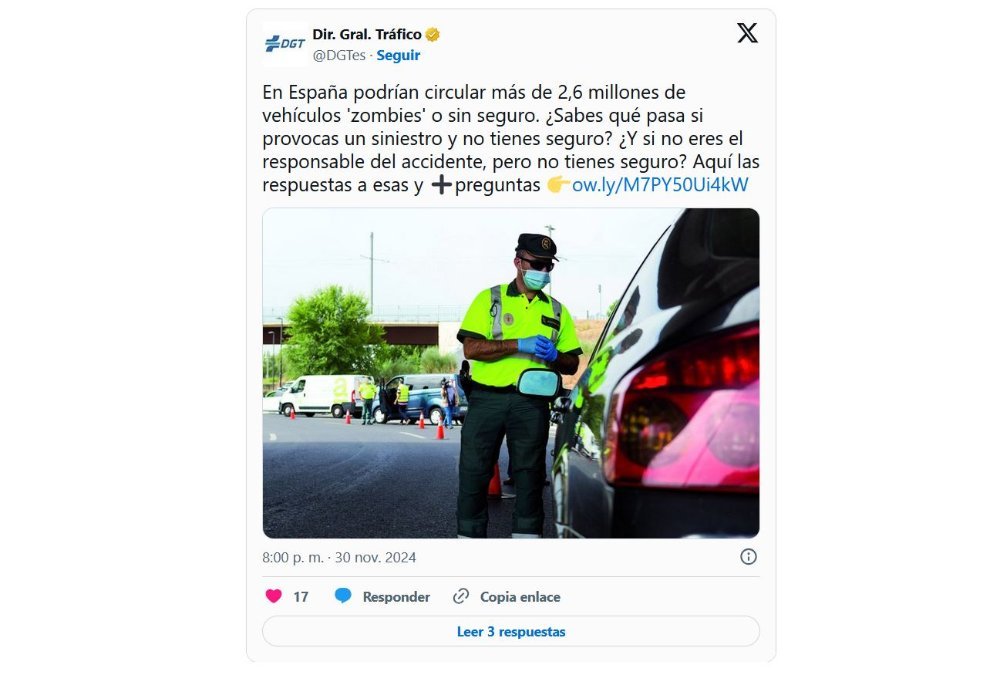Open Leer 3 respuestas button

[x=511, y=632]
